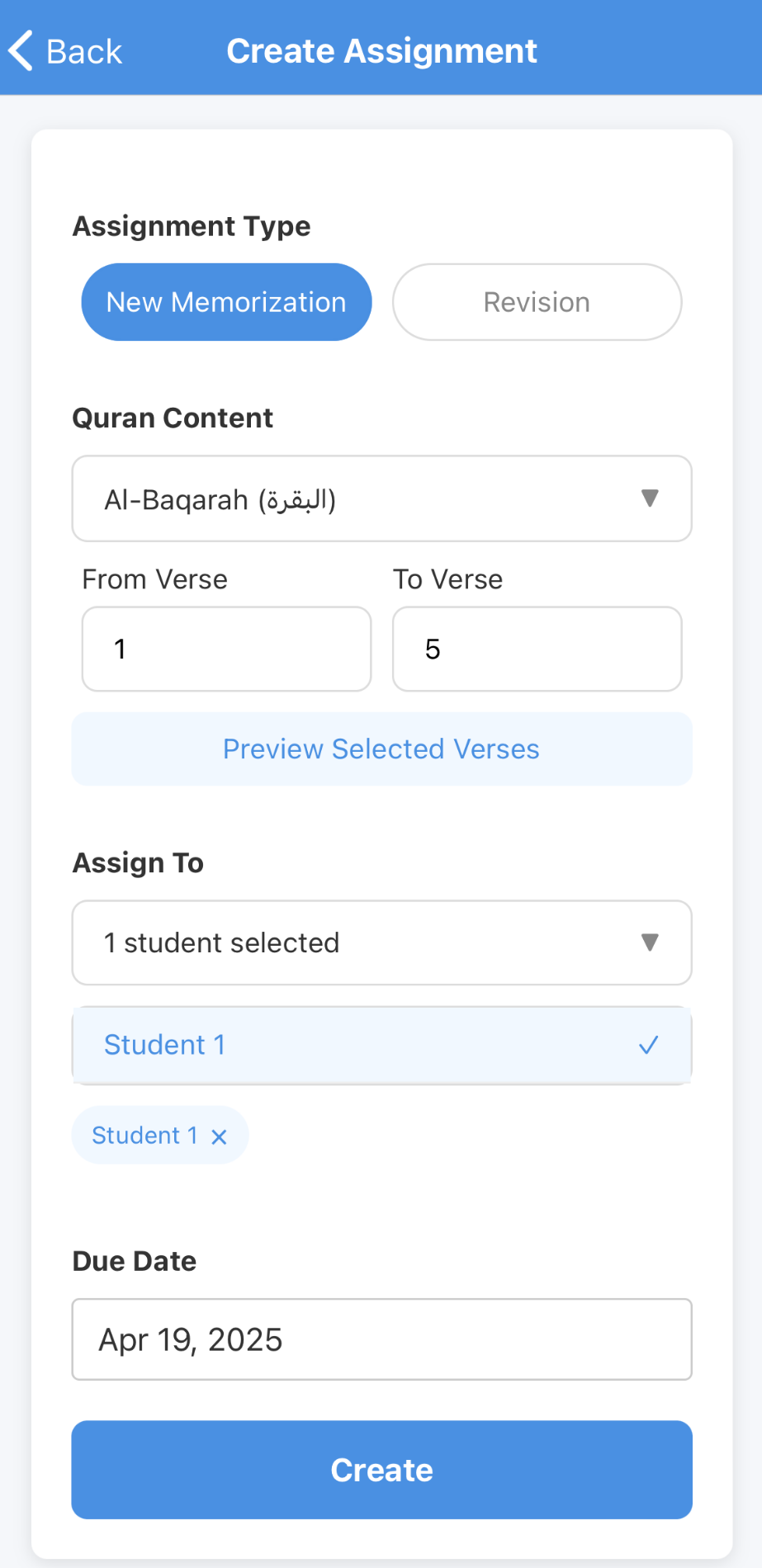Switch assignment type to Revision
Viewport: 762px width, 1568px height.
click(x=536, y=302)
